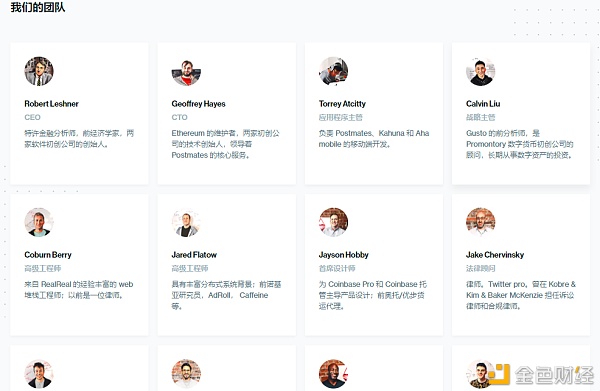This screenshot has width=600, height=391.
Task: Click the Torrey Atcitty name heading
Action: tap(342, 104)
